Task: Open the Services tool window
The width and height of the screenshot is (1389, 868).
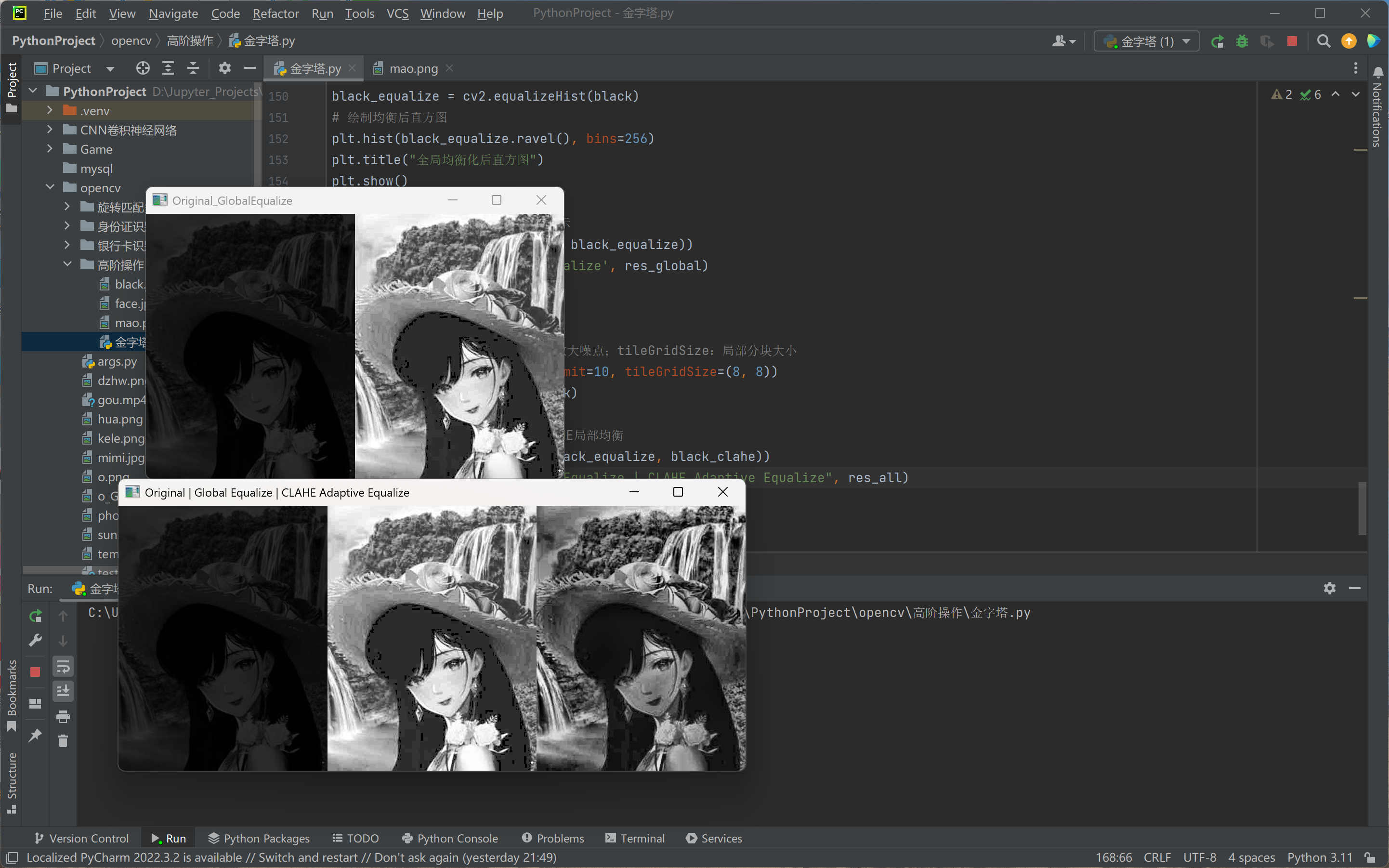Action: (714, 838)
